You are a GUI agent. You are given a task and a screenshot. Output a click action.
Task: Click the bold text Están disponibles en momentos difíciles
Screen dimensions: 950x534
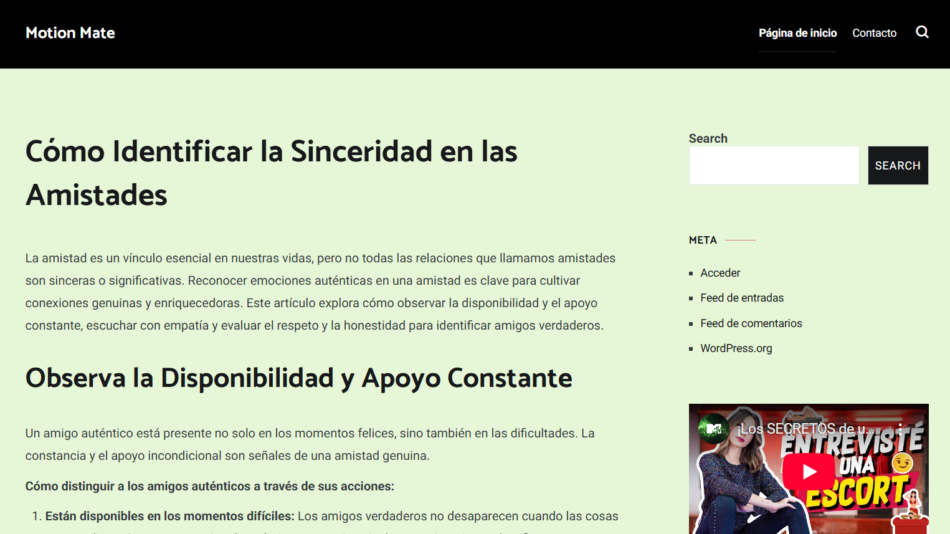tap(169, 516)
